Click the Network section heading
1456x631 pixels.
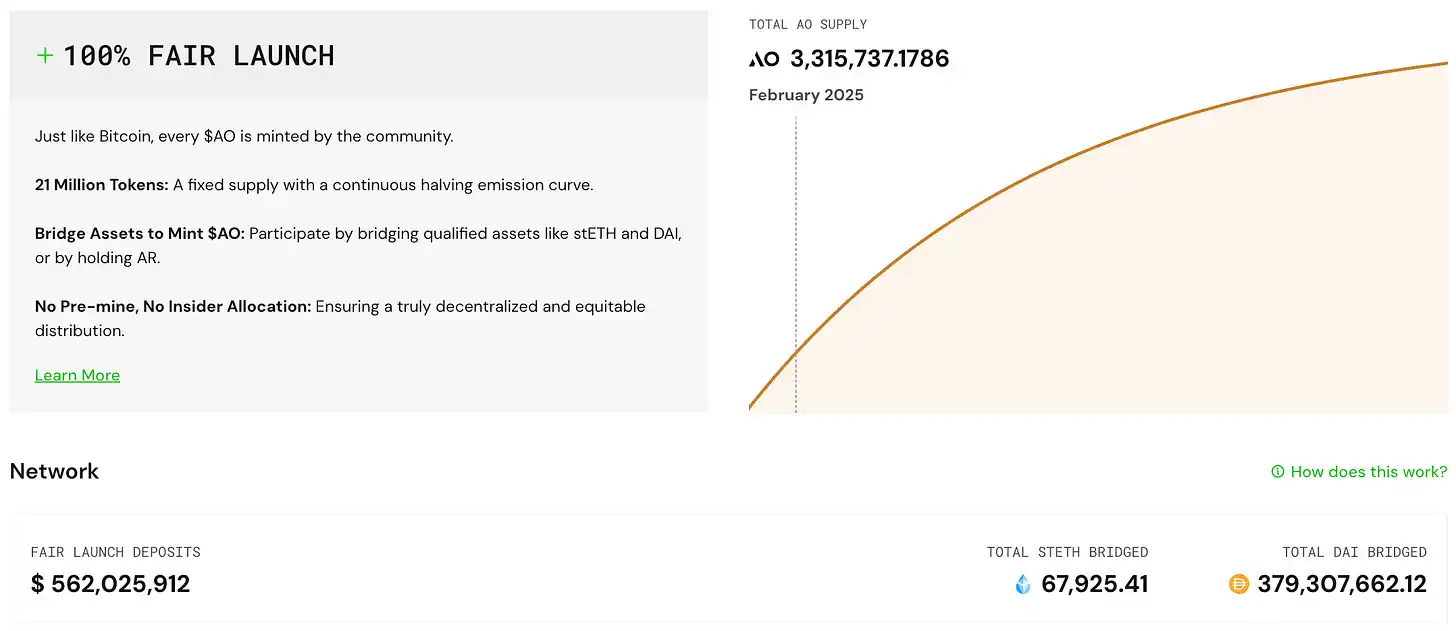tap(54, 471)
